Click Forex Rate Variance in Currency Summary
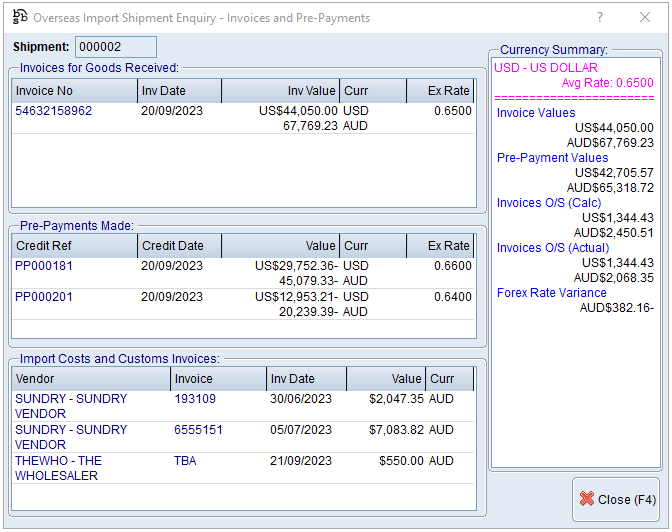 click(x=552, y=293)
